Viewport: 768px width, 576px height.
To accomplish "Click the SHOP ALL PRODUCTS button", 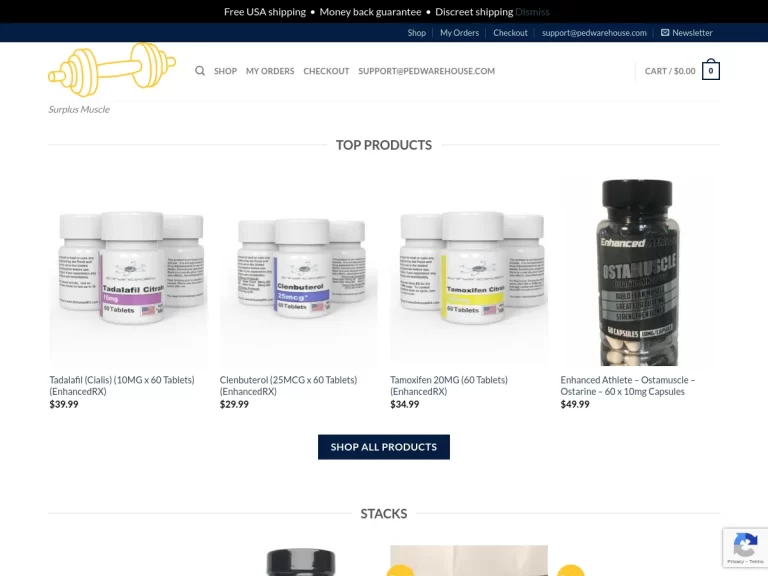I will pyautogui.click(x=384, y=447).
